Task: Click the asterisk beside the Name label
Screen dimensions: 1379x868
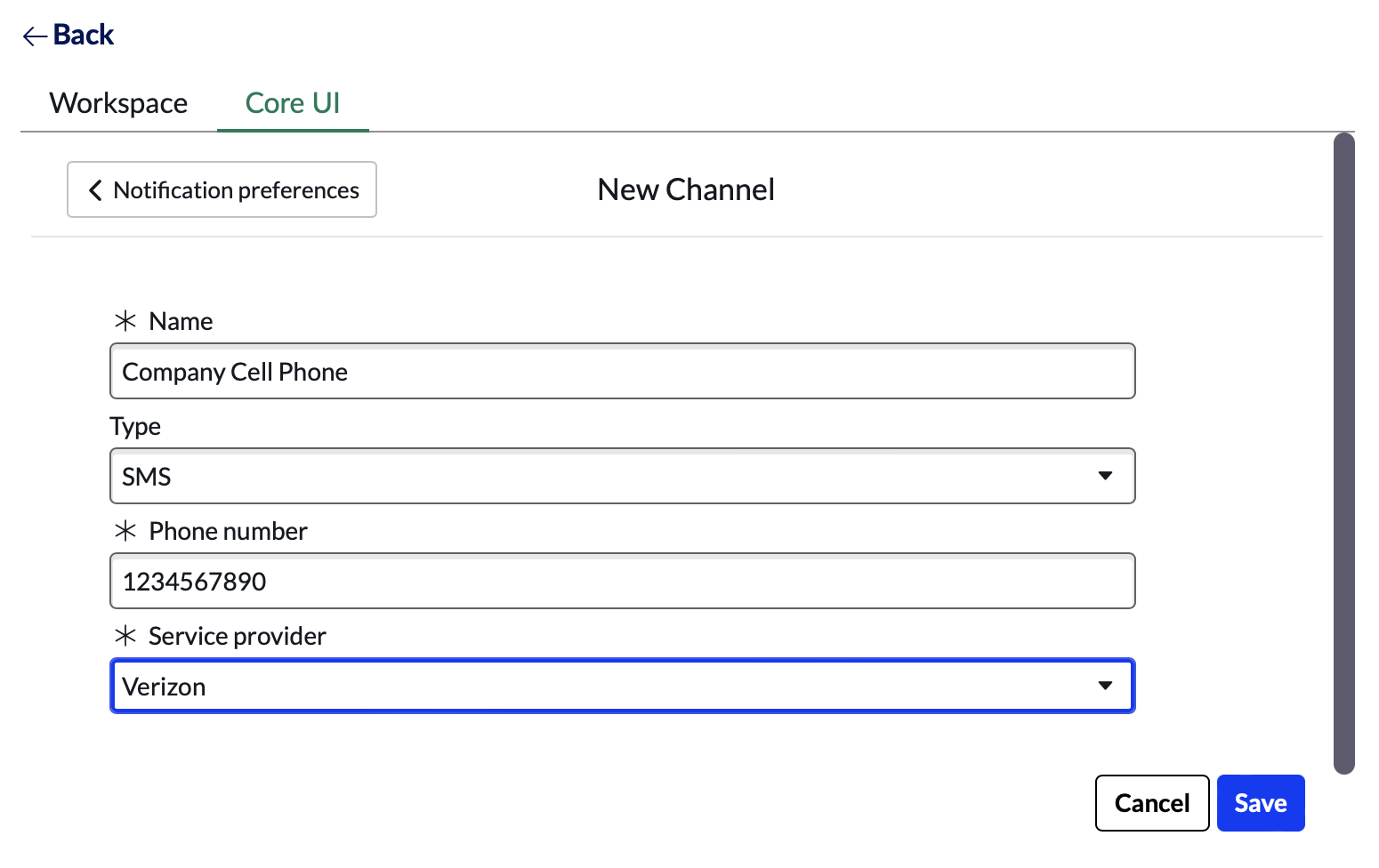Action: [125, 320]
